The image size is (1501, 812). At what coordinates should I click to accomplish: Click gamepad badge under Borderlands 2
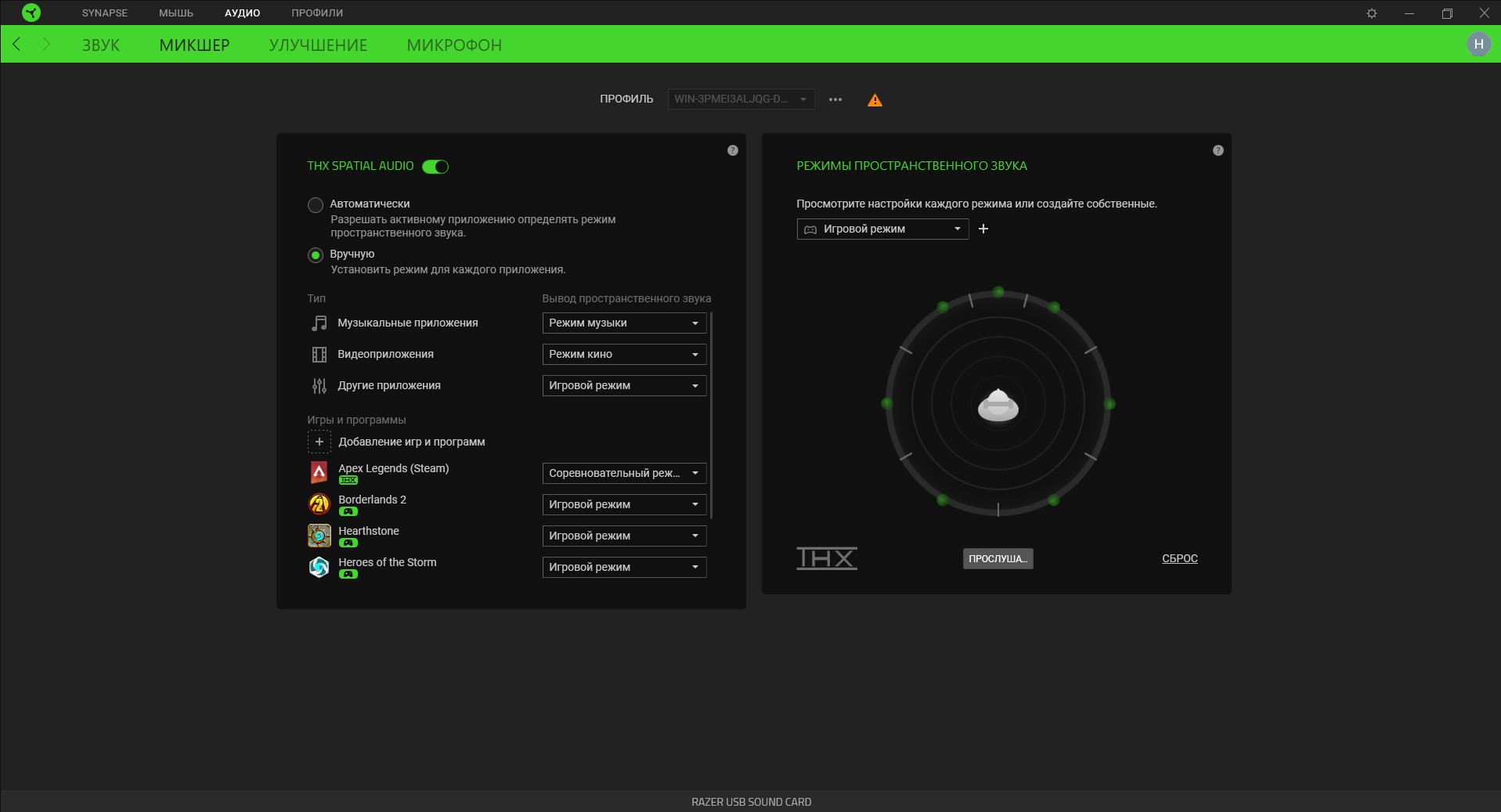tap(348, 511)
